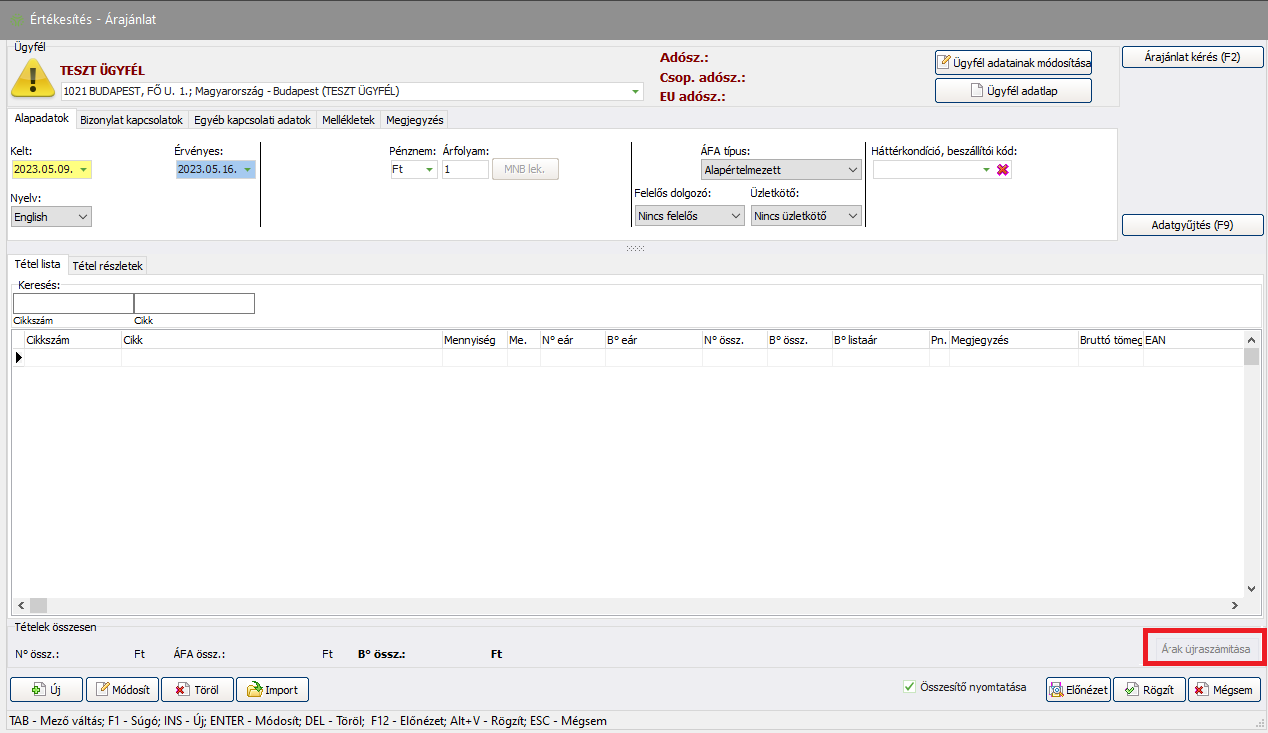Click the Előnézet preview button
1268x733 pixels.
coord(1078,690)
